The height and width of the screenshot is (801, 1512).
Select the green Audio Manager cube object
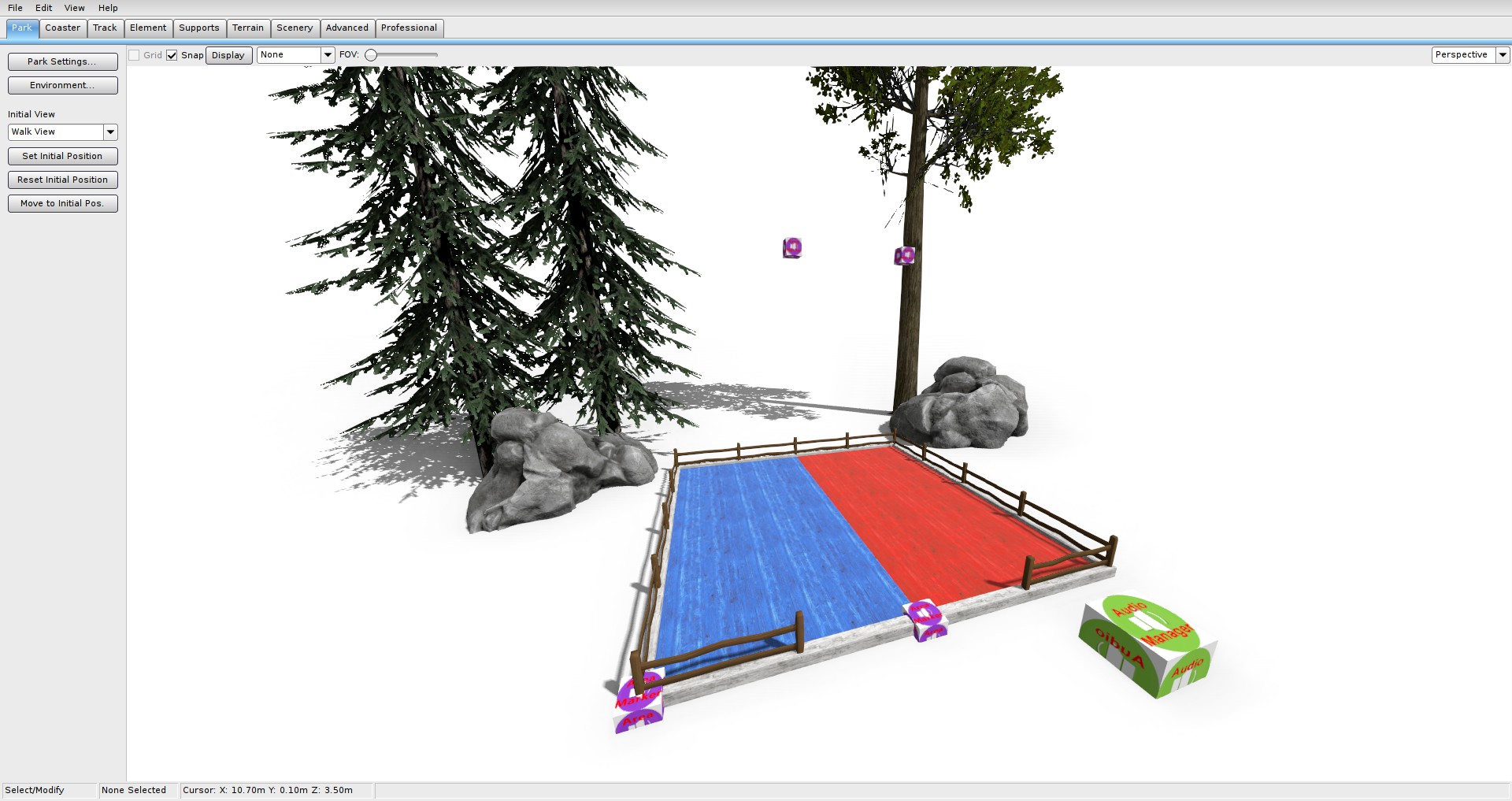[1147, 646]
